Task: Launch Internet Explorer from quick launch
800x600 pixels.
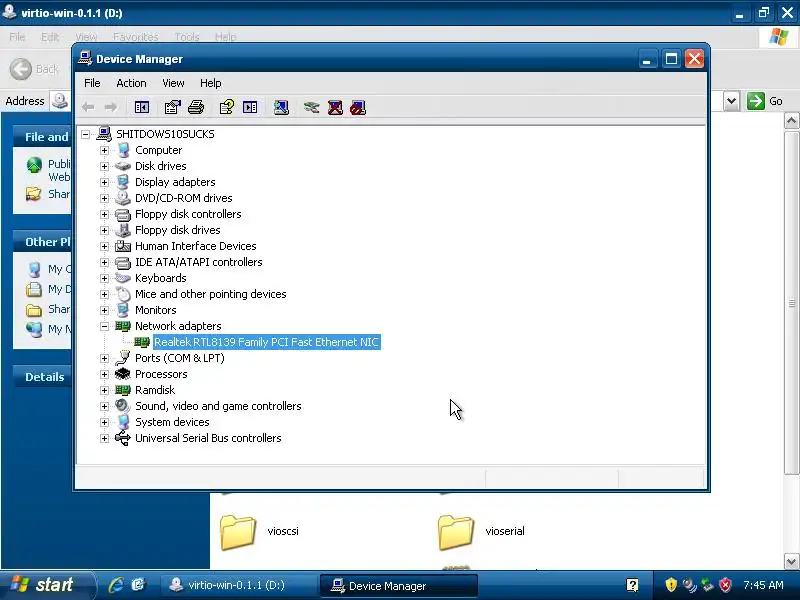Action: click(x=116, y=585)
